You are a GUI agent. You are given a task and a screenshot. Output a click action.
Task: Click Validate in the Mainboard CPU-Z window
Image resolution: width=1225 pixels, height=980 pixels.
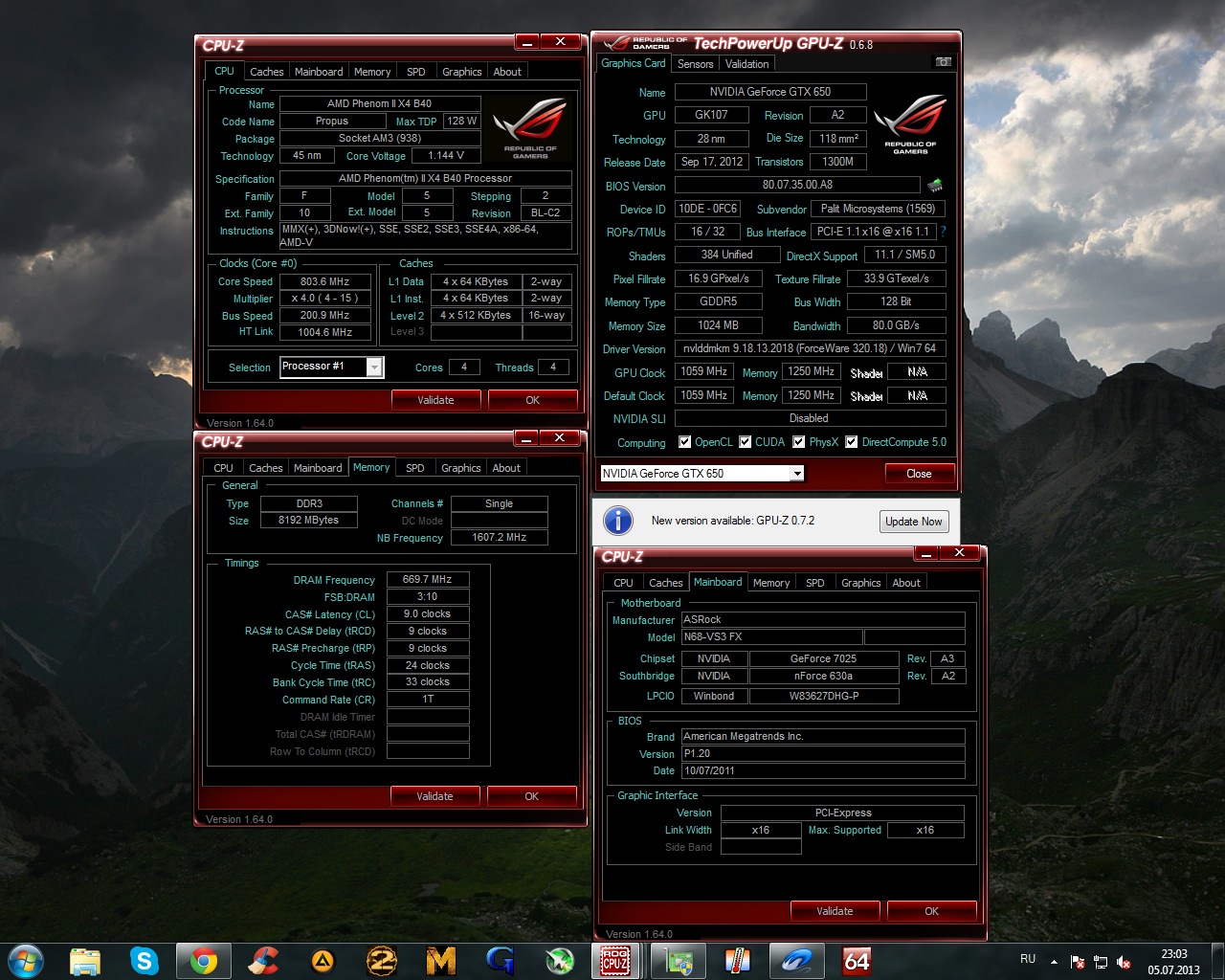(834, 911)
